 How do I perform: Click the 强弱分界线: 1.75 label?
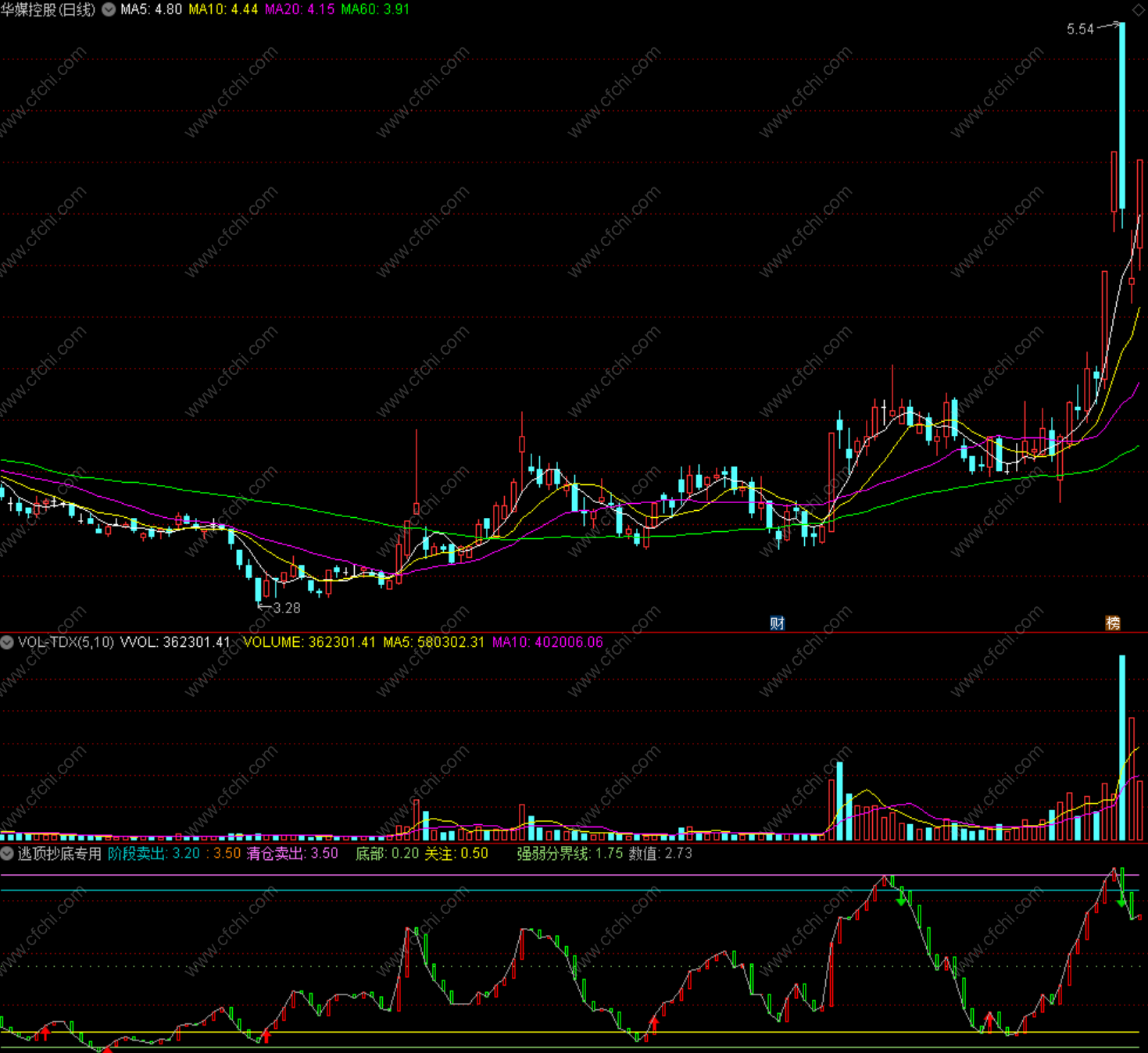[570, 854]
